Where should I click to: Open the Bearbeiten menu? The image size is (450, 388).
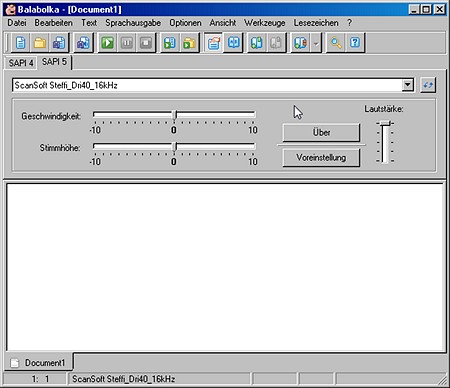click(53, 23)
